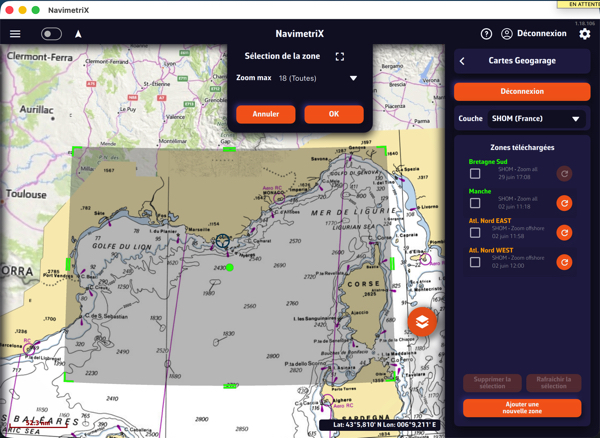Open the Couche SHOM (France) dropdown

pos(536,119)
